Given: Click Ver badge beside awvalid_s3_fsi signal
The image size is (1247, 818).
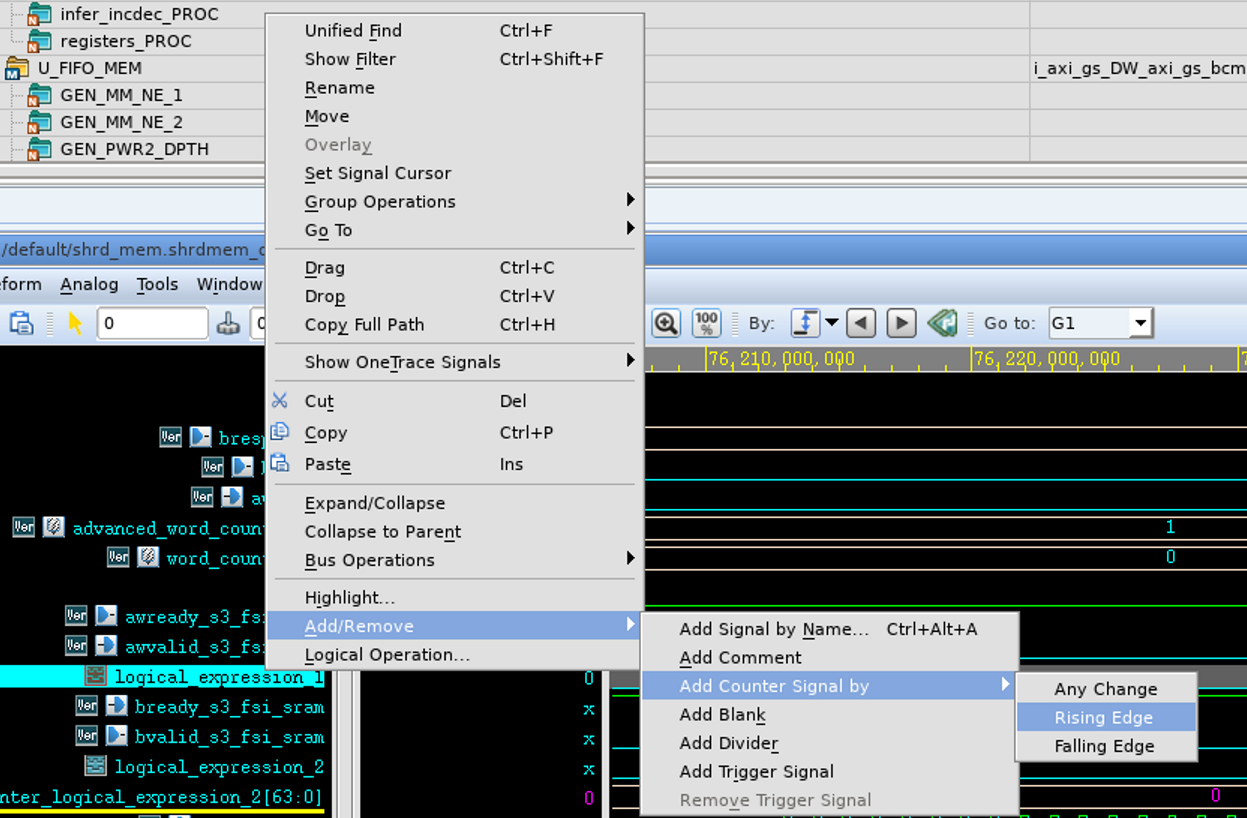Looking at the screenshot, I should (76, 645).
